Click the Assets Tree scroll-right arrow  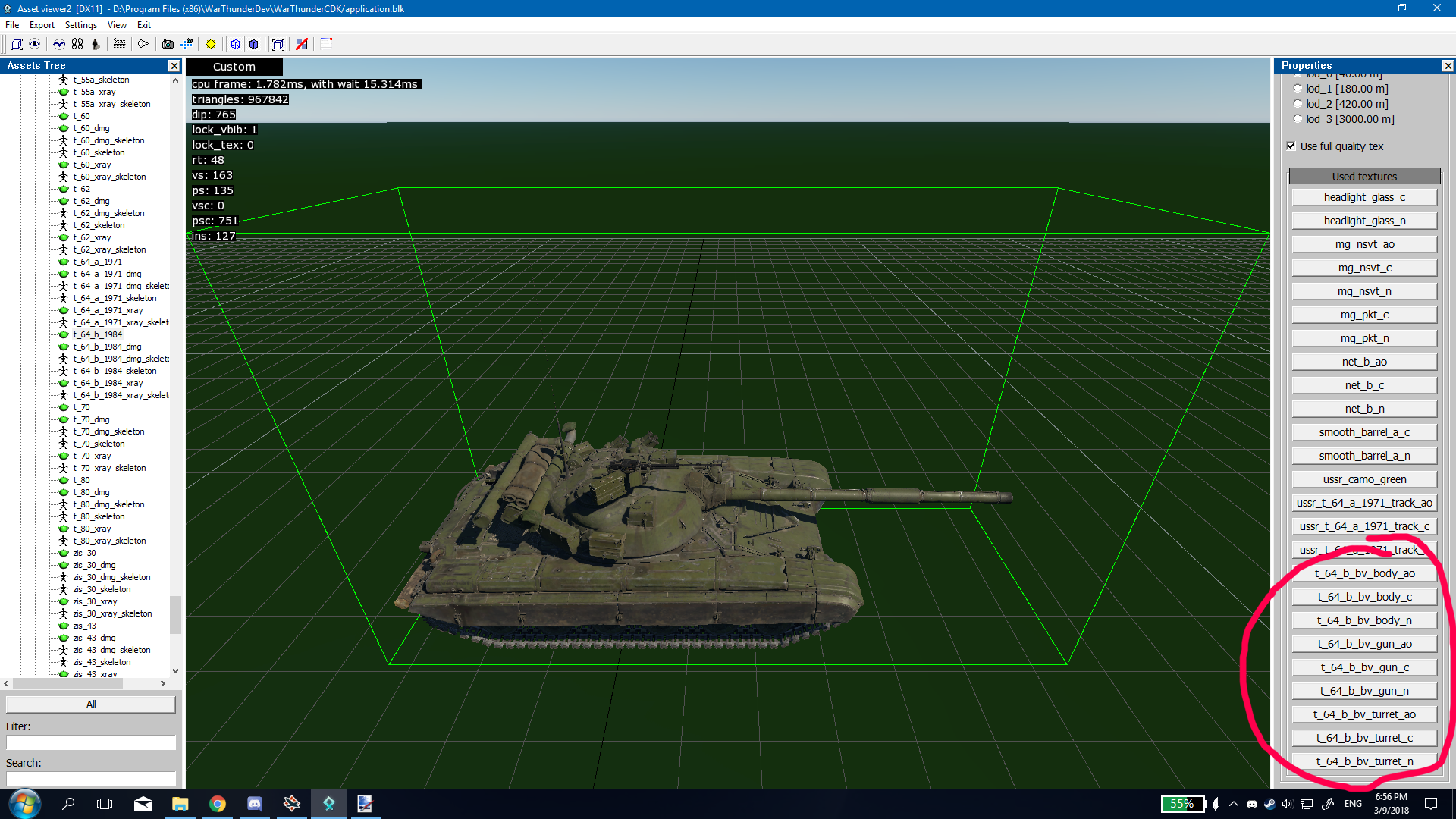pyautogui.click(x=162, y=684)
